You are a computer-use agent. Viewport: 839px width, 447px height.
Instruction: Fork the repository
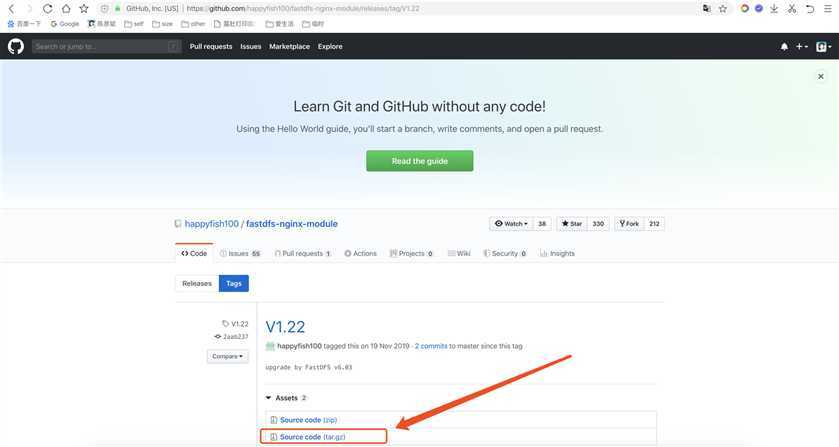(629, 224)
